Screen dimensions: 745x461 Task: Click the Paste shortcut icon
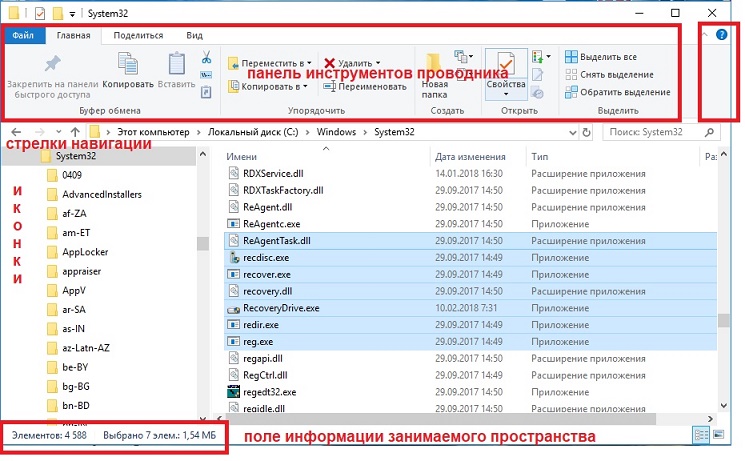(x=206, y=92)
